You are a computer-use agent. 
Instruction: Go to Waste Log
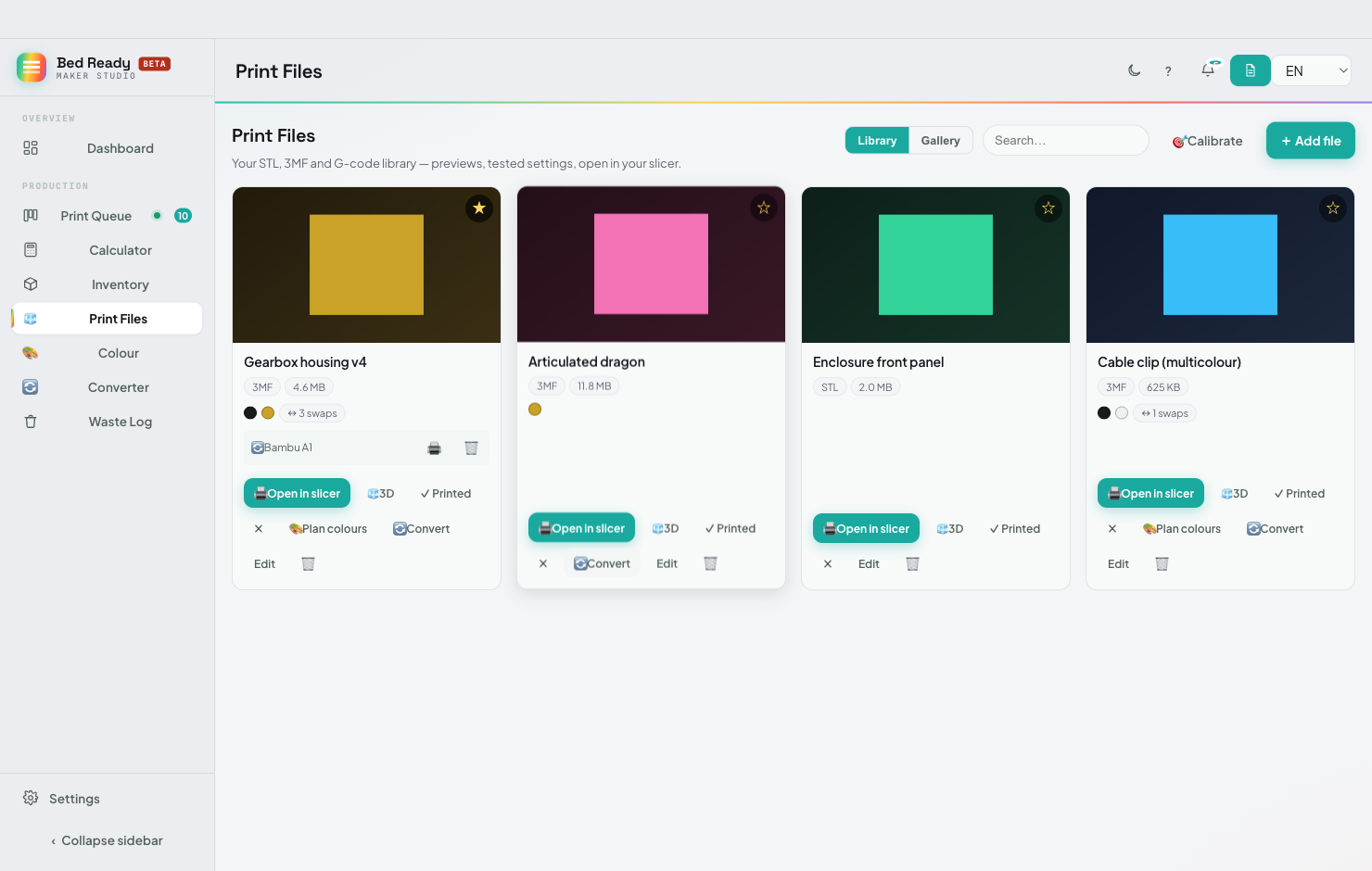tap(108, 422)
